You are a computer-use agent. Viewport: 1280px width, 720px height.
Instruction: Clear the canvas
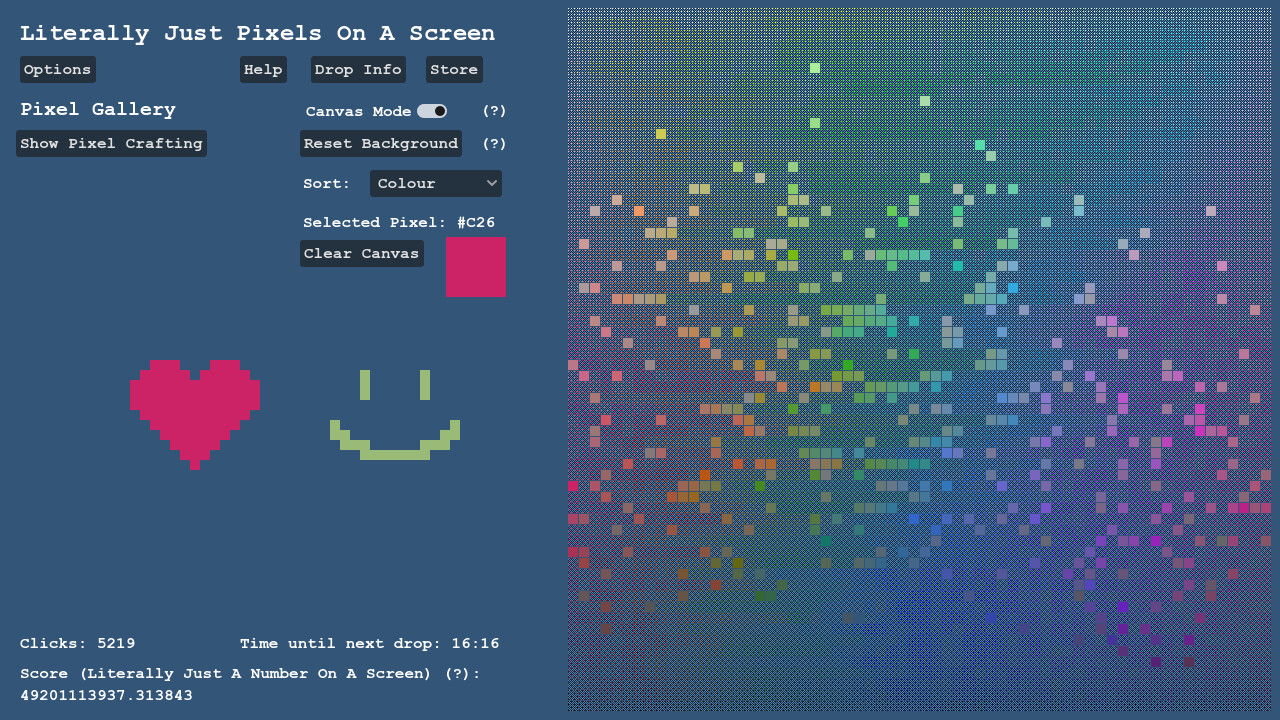[x=361, y=253]
